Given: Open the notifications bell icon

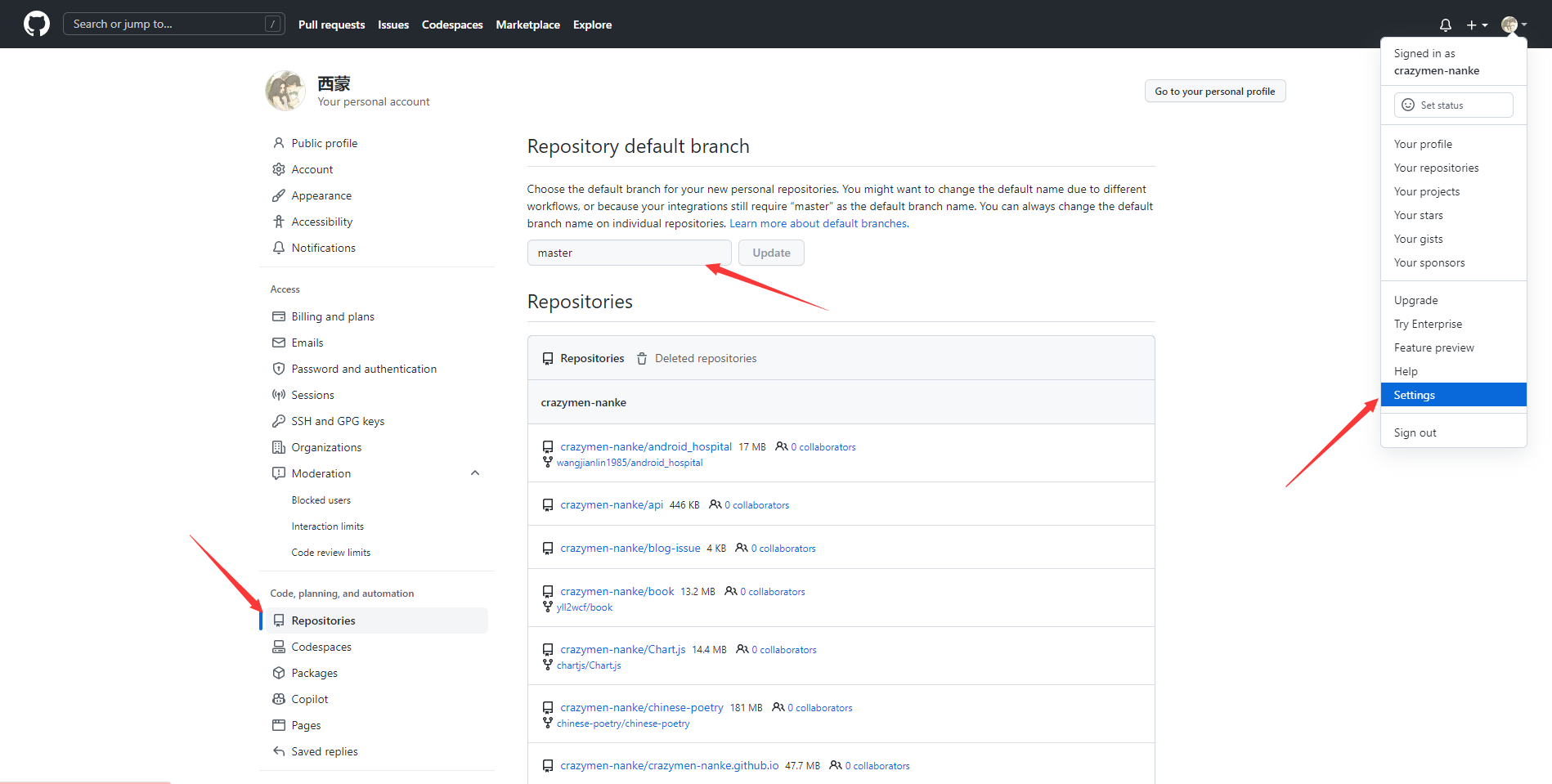Looking at the screenshot, I should click(x=1446, y=25).
